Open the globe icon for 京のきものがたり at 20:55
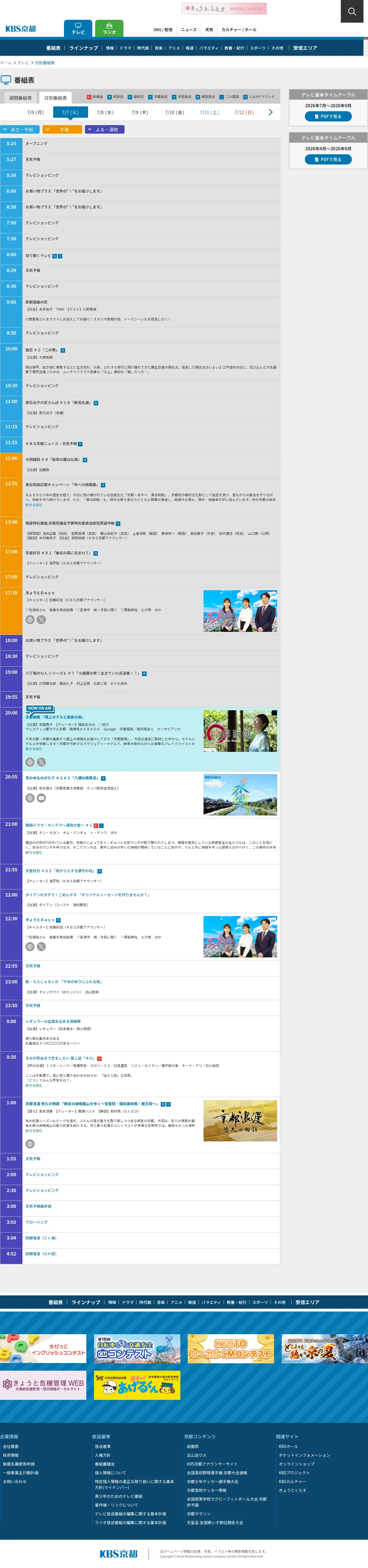The width and height of the screenshot is (368, 1568). click(x=30, y=798)
